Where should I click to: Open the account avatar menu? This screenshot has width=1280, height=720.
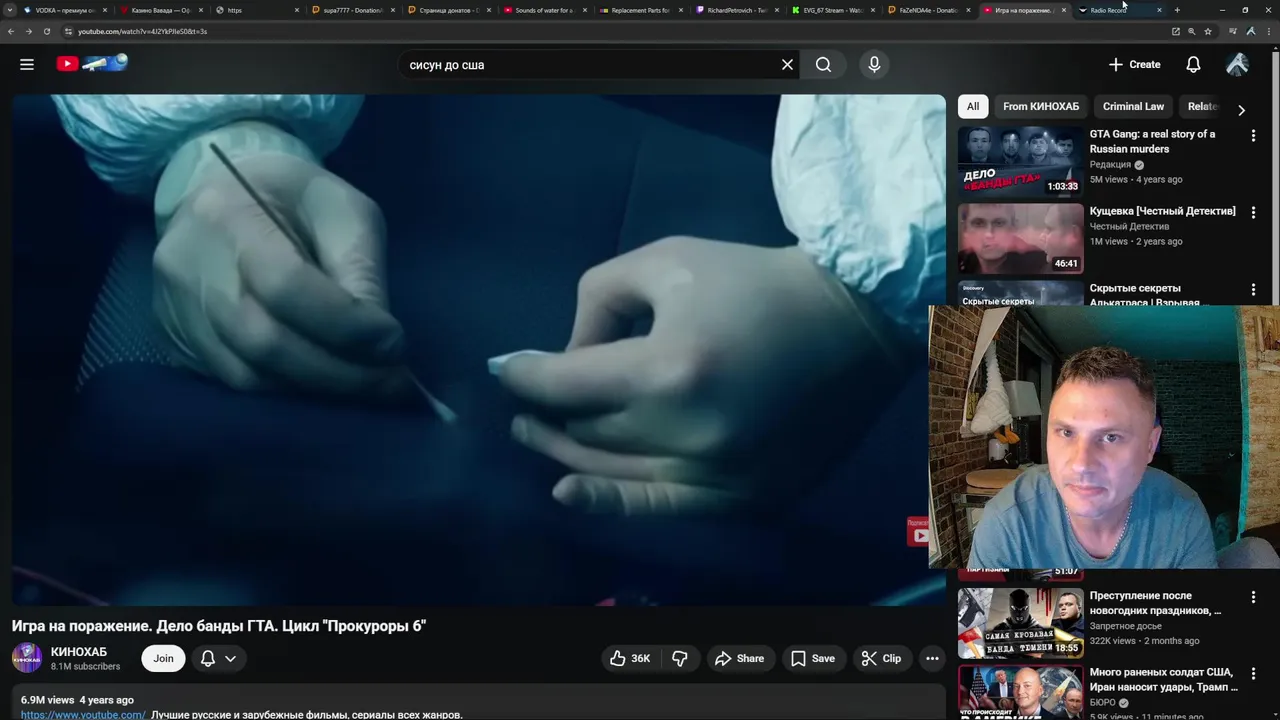1237,65
